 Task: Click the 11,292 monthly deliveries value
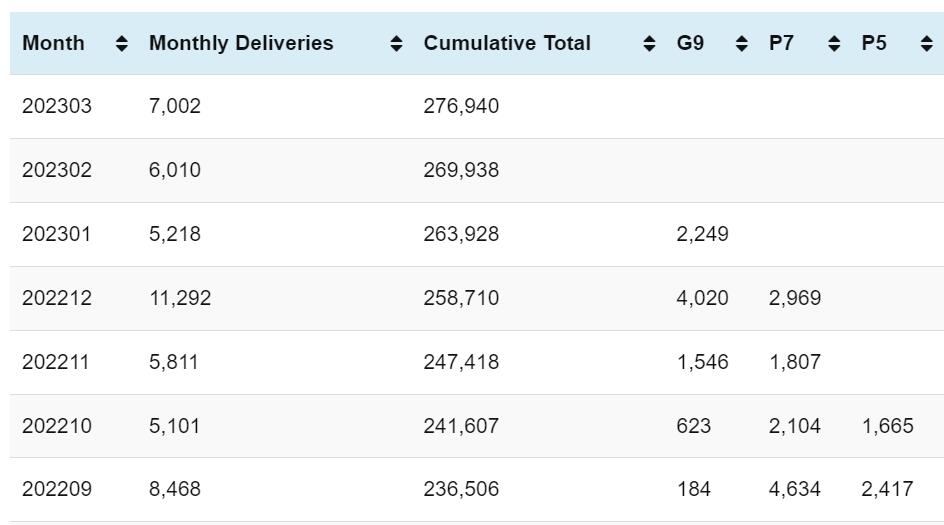(180, 298)
